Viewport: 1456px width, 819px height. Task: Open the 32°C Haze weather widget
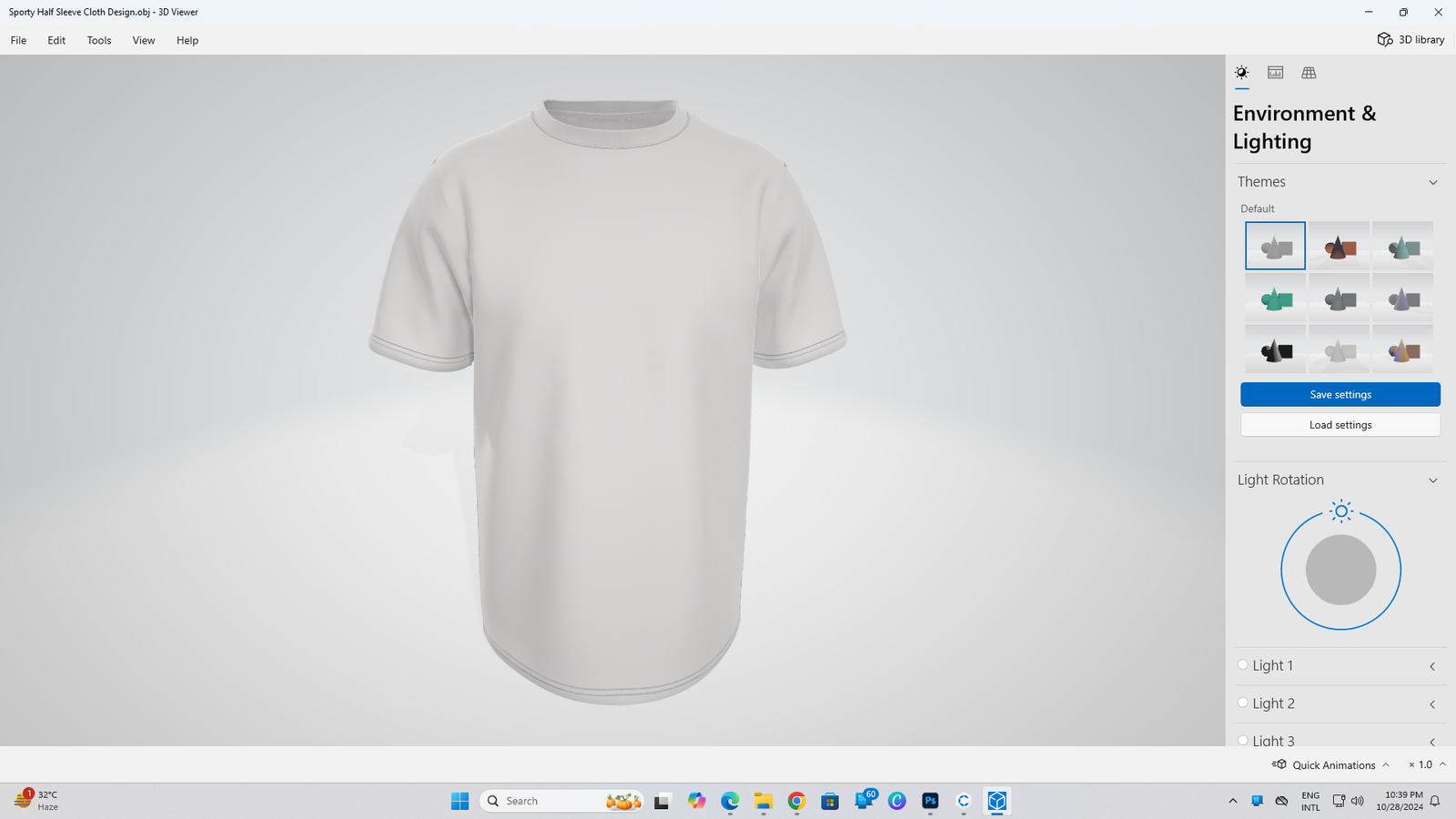36,801
